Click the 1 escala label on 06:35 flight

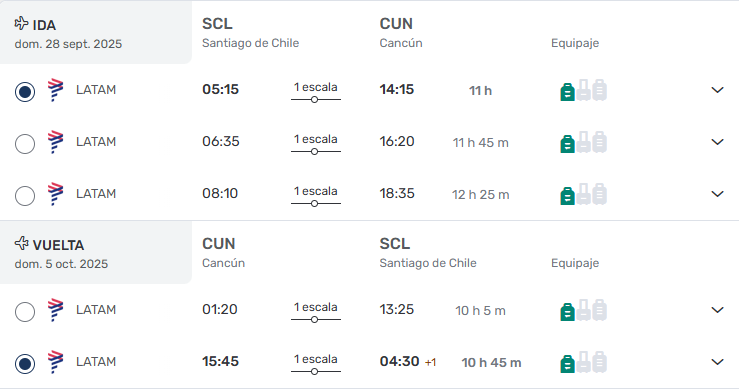click(x=316, y=139)
